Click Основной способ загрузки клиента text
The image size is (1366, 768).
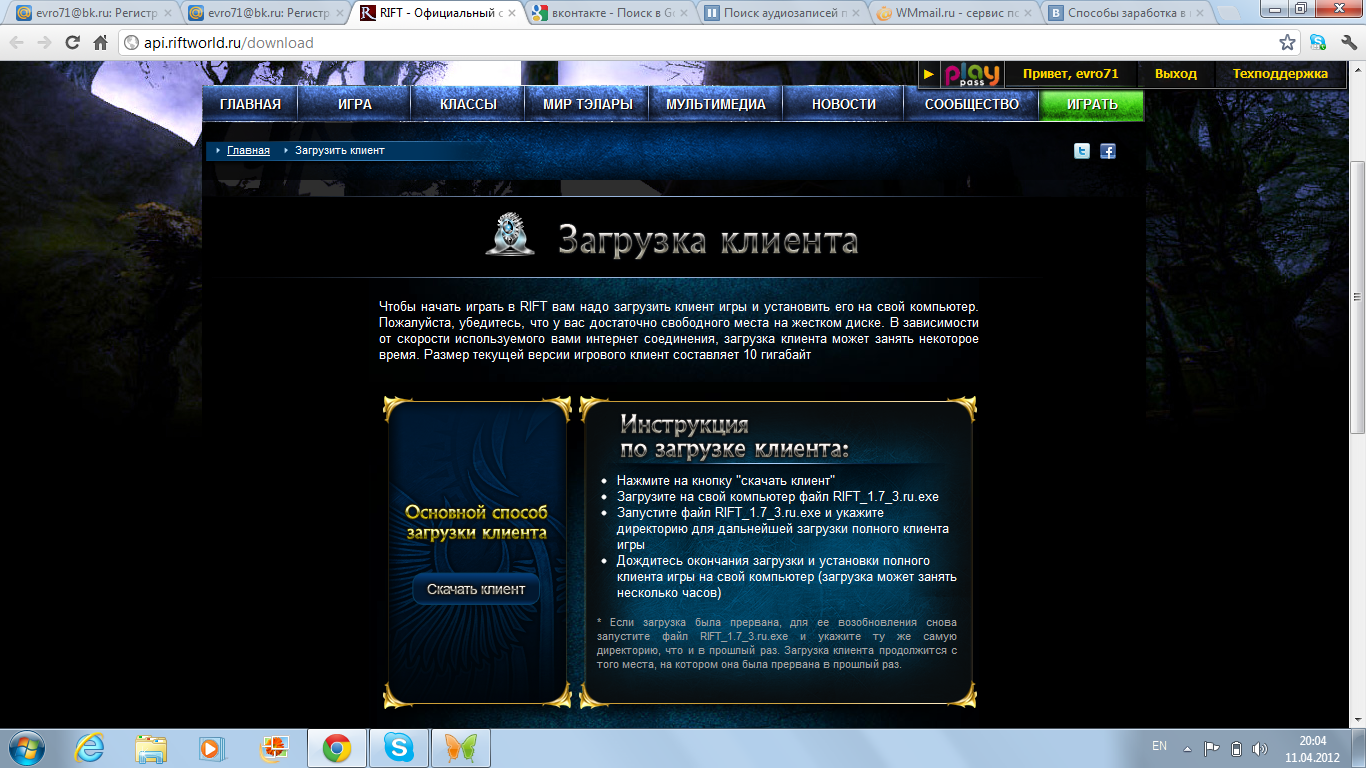pyautogui.click(x=476, y=522)
